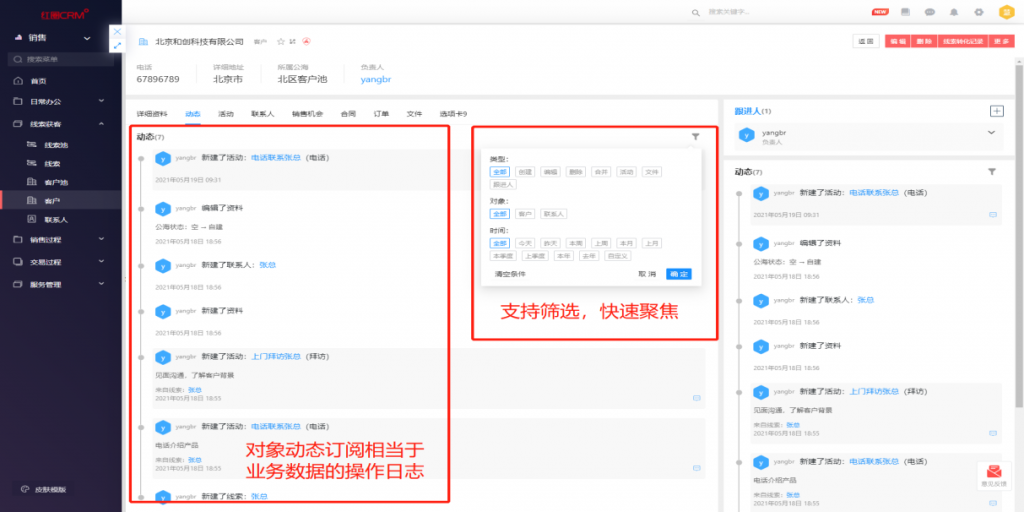Click the 意见反馈 feedback envelope icon

pyautogui.click(x=993, y=472)
